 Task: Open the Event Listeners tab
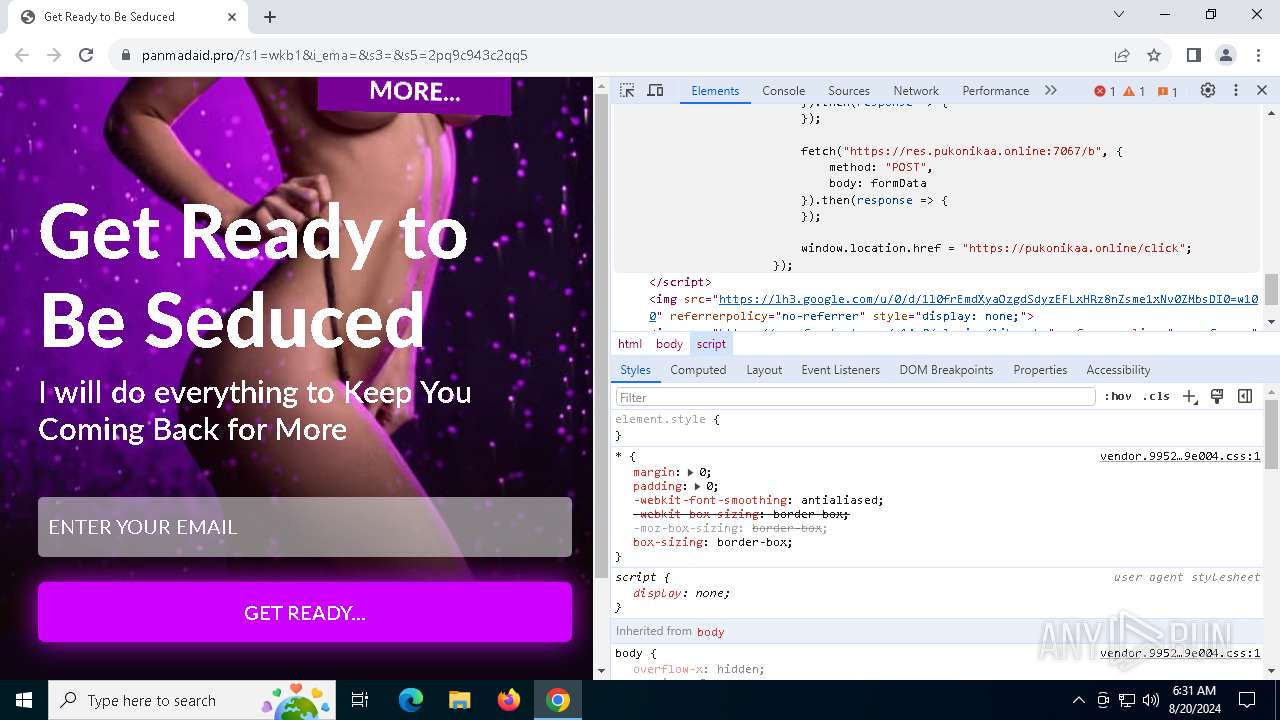click(x=840, y=369)
